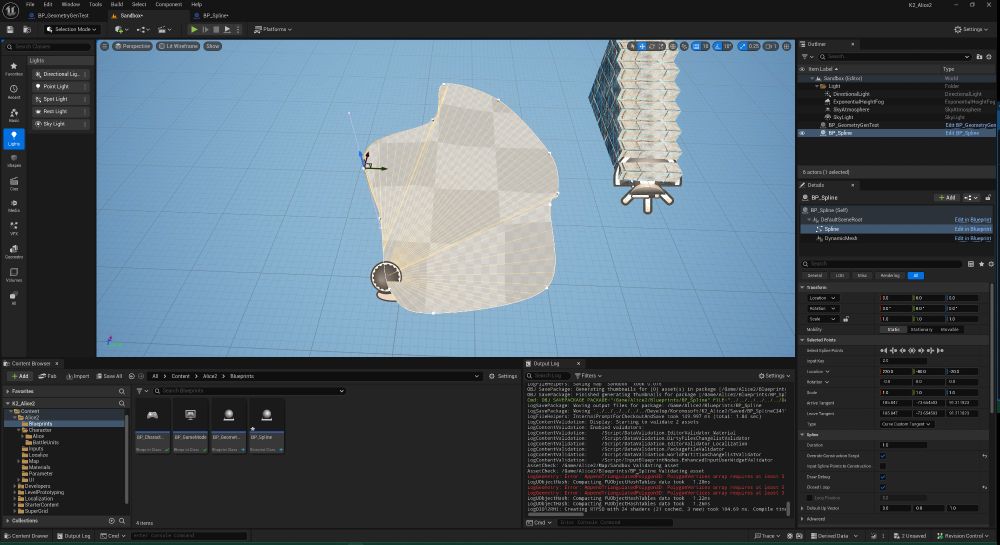The height and width of the screenshot is (545, 1000).
Task: Select last spline point button
Action: pyautogui.click(x=940, y=351)
